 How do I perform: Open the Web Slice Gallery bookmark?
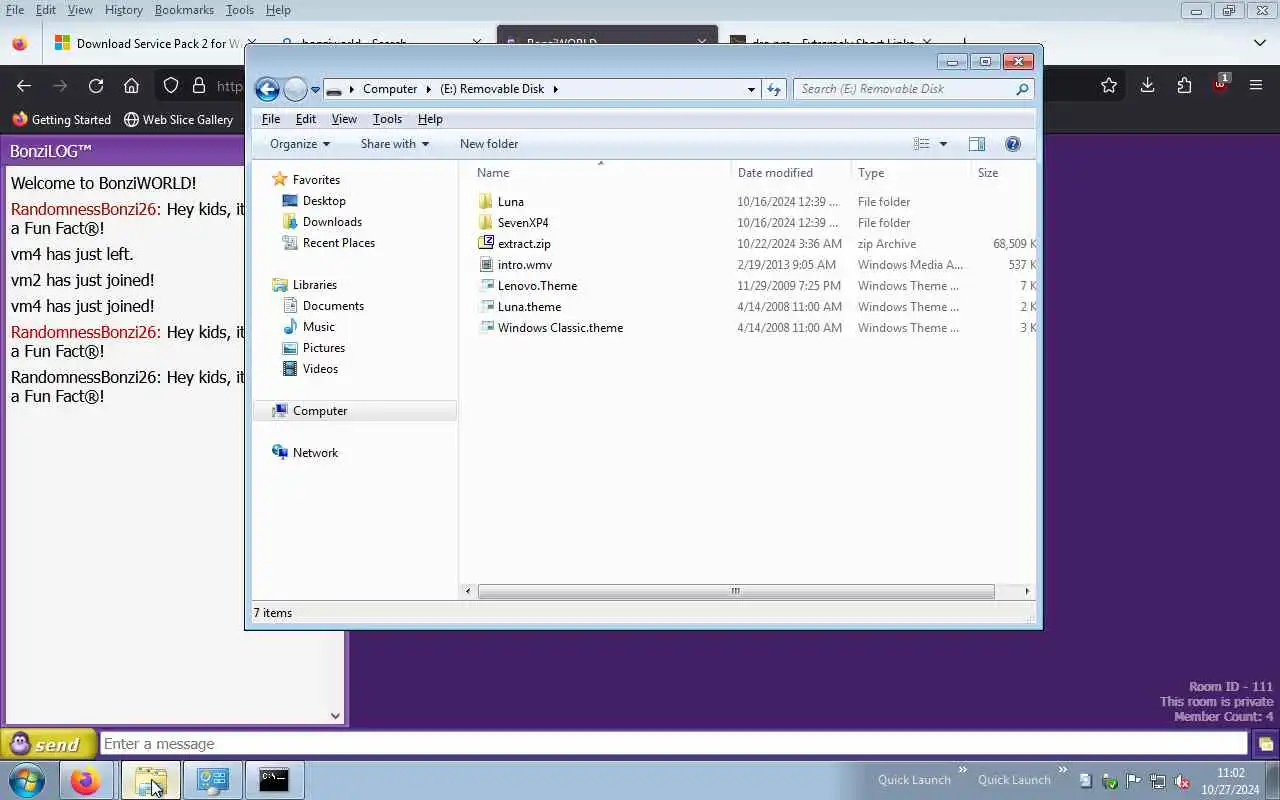coord(178,119)
